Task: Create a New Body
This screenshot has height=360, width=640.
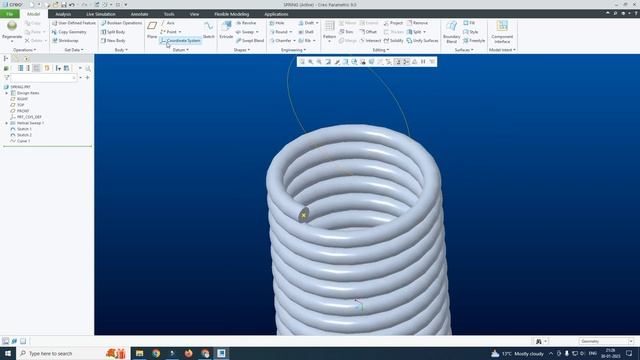Action: tap(113, 40)
